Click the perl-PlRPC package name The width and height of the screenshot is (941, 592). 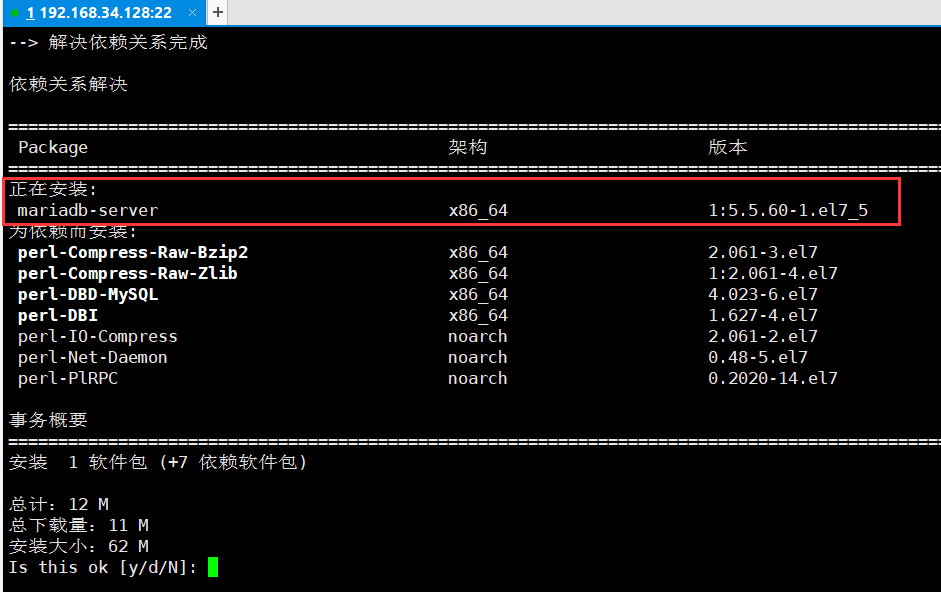[68, 379]
